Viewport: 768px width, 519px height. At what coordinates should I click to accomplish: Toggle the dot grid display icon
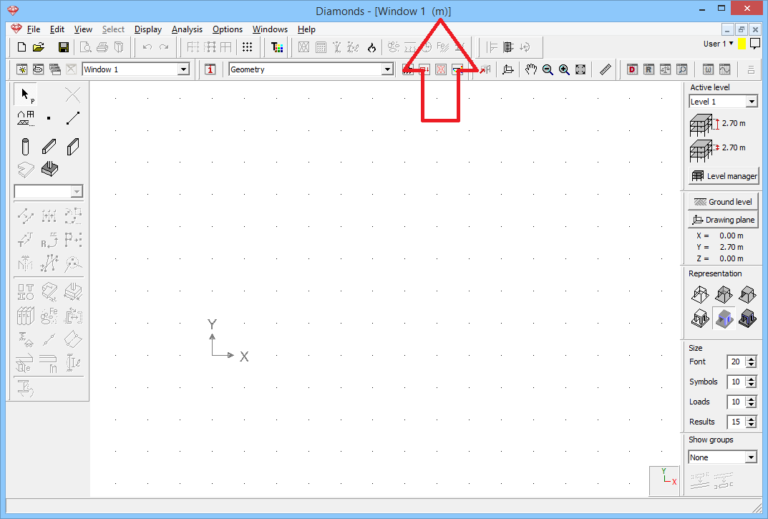coord(247,47)
